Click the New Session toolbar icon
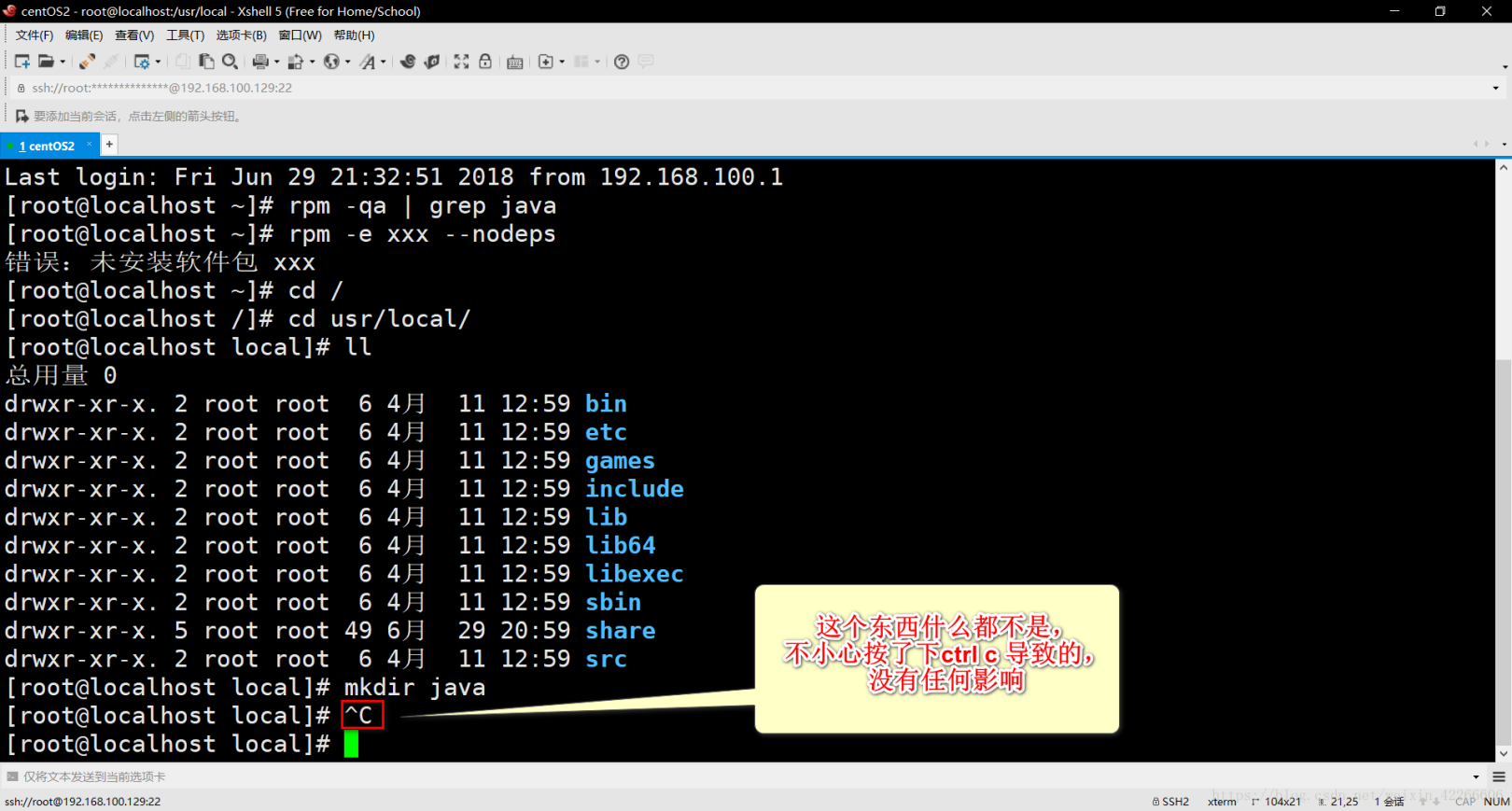Image resolution: width=1512 pixels, height=811 pixels. (x=22, y=62)
